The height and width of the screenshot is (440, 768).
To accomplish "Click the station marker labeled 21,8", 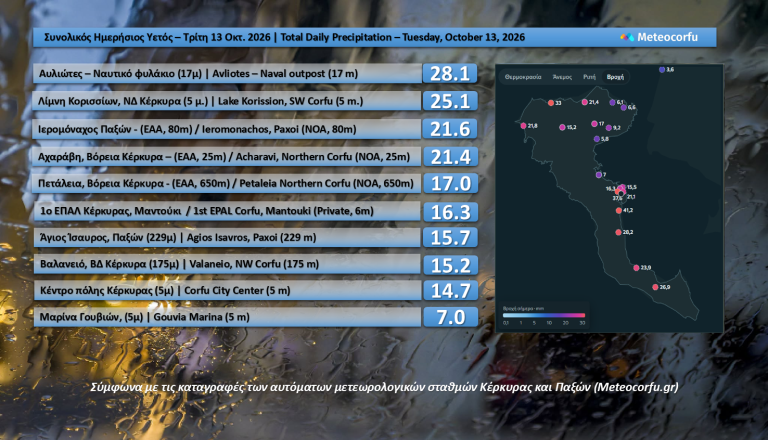I will [524, 126].
